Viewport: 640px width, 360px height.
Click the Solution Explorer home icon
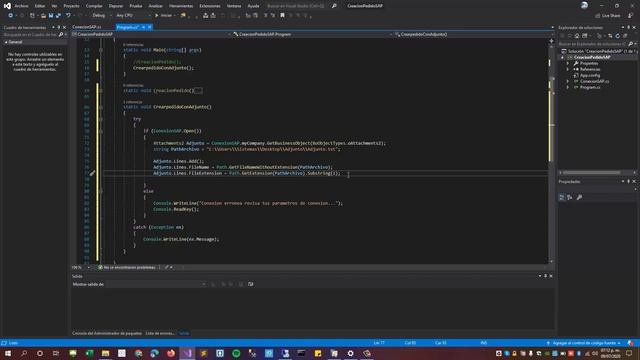(577, 36)
